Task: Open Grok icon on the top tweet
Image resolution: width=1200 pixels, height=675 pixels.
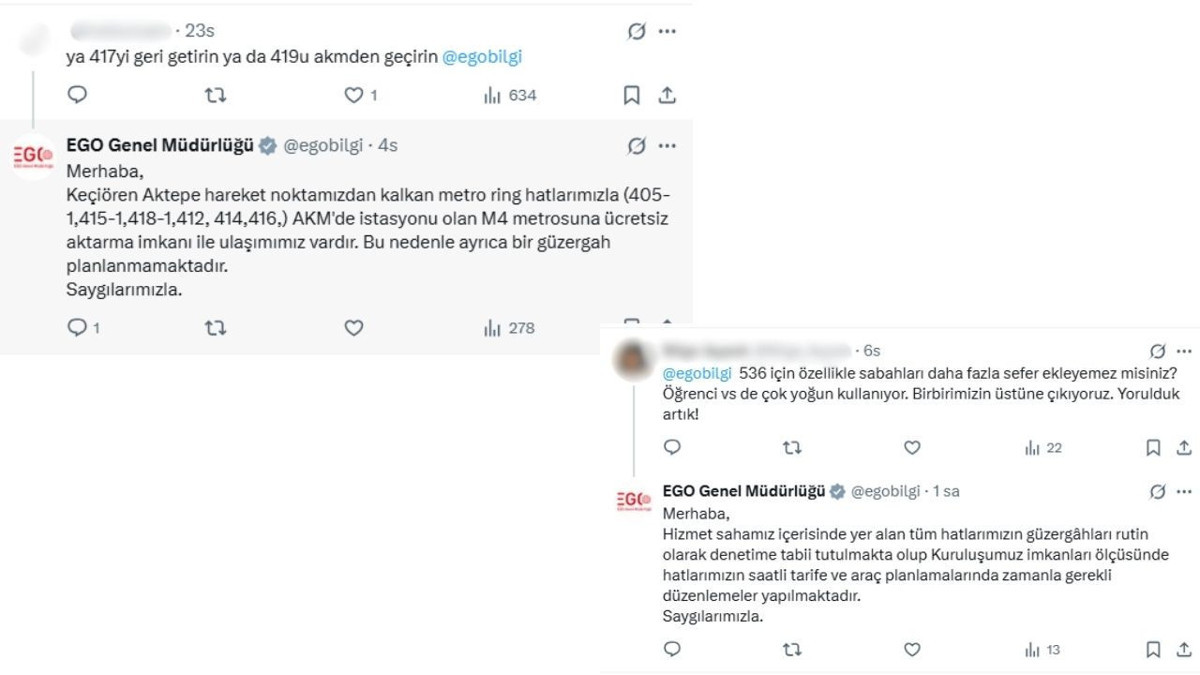Action: 636,31
